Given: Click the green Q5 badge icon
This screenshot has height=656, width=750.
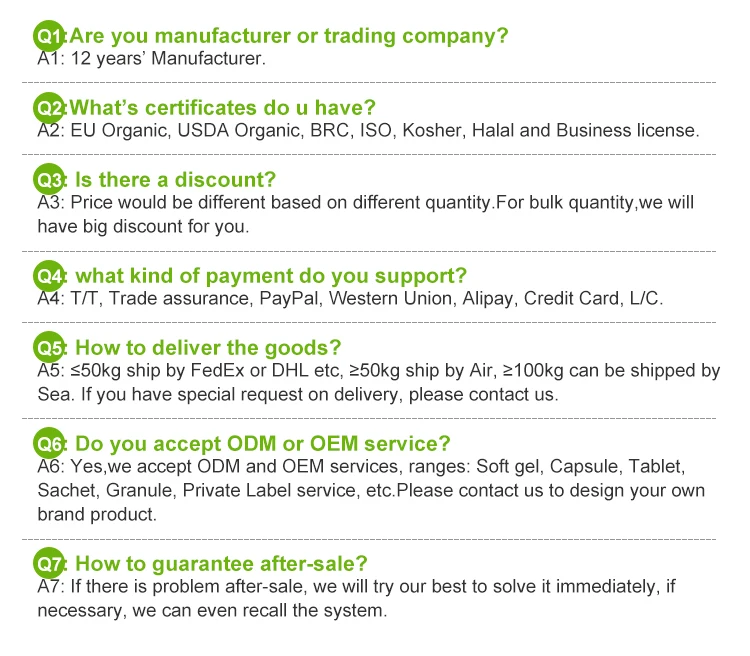Looking at the screenshot, I should pyautogui.click(x=50, y=348).
